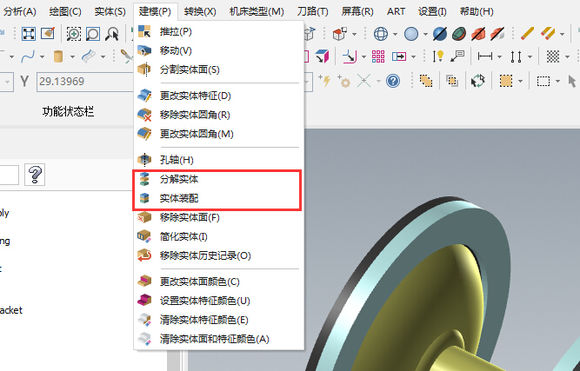Open the 帮助(H) menu

click(476, 11)
